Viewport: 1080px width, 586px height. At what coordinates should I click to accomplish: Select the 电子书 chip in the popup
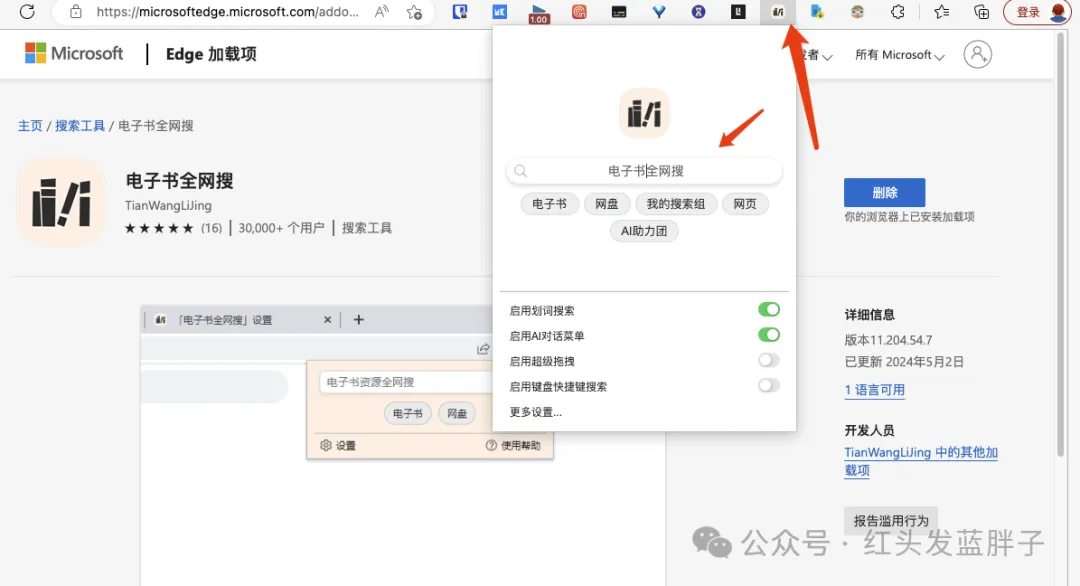click(549, 204)
